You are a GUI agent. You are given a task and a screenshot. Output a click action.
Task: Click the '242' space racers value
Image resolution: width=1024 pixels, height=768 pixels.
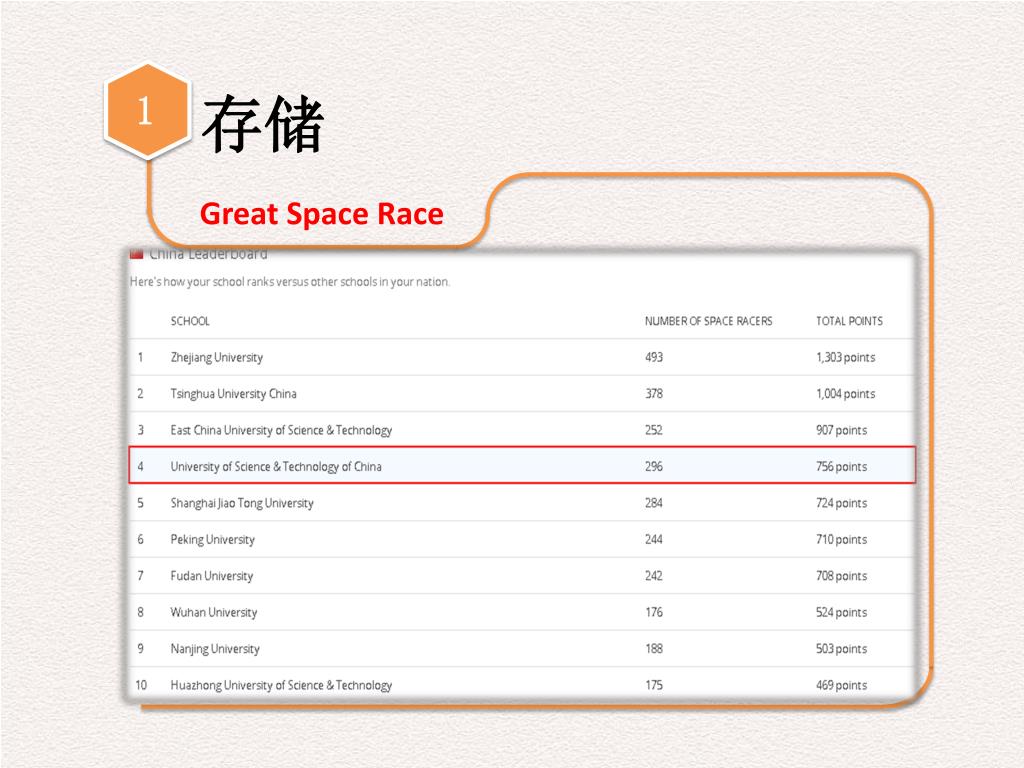tap(654, 576)
